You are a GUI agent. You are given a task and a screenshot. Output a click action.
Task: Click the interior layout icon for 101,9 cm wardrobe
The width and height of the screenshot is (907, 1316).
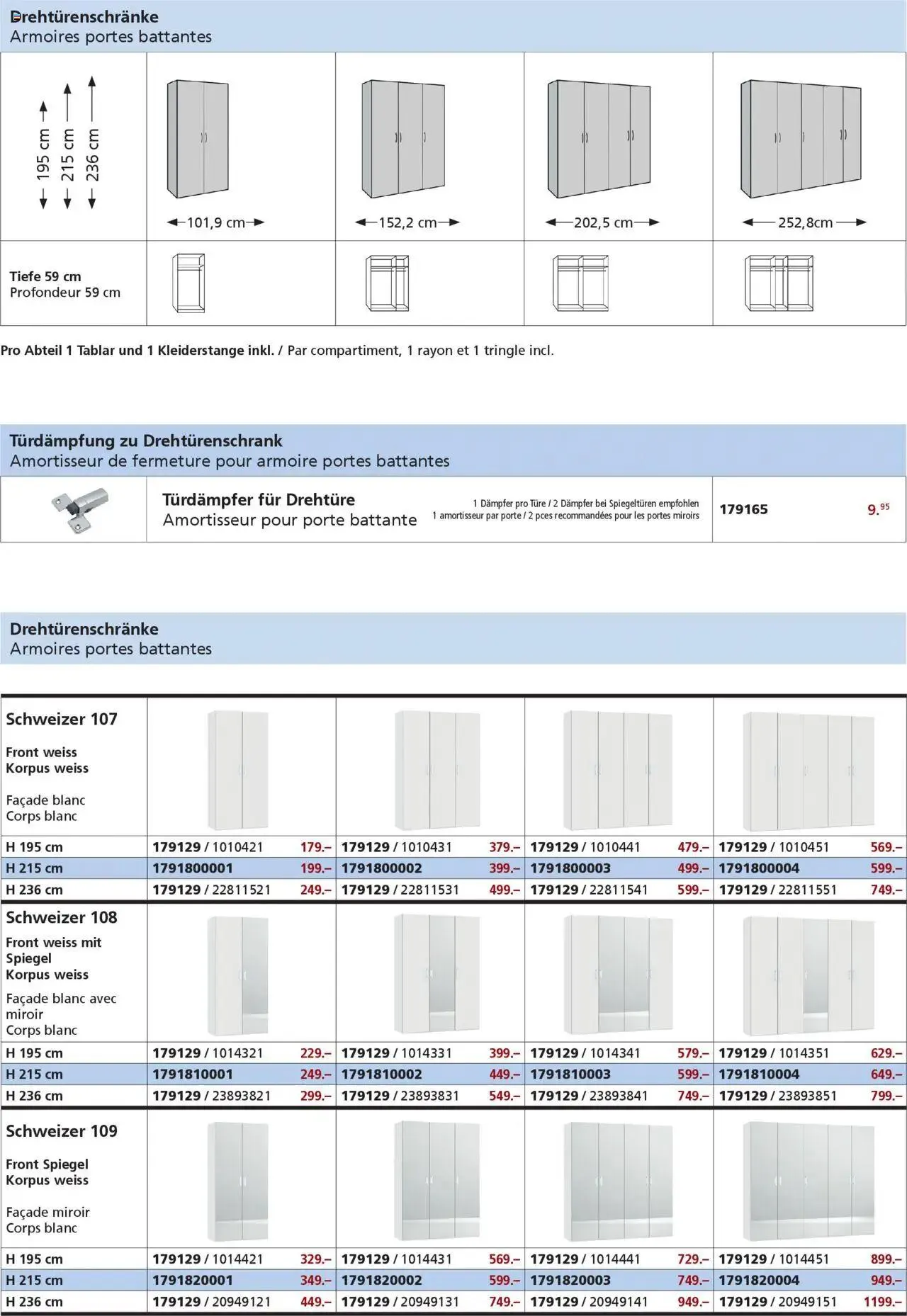(x=189, y=283)
